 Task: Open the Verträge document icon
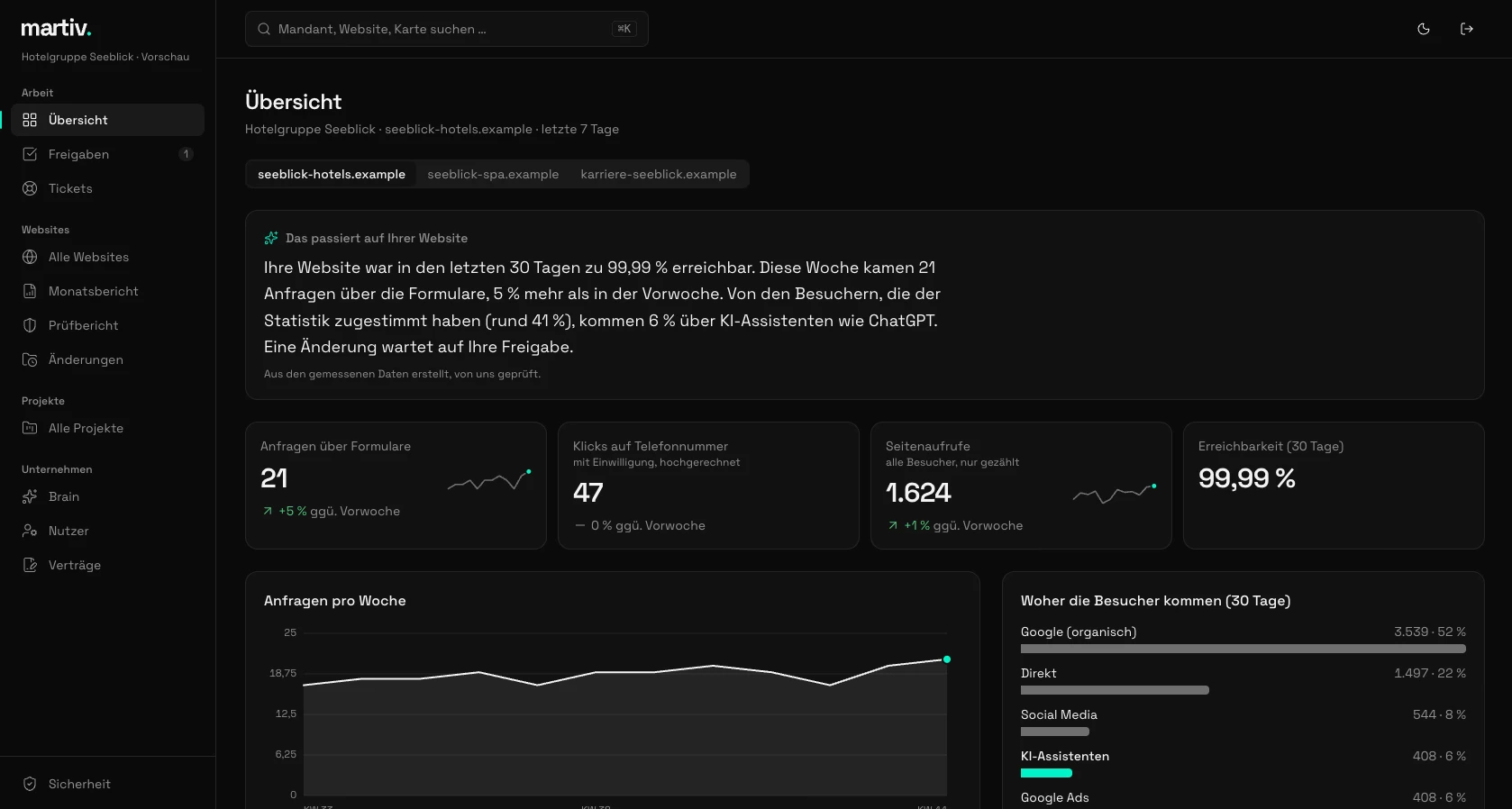coord(30,565)
